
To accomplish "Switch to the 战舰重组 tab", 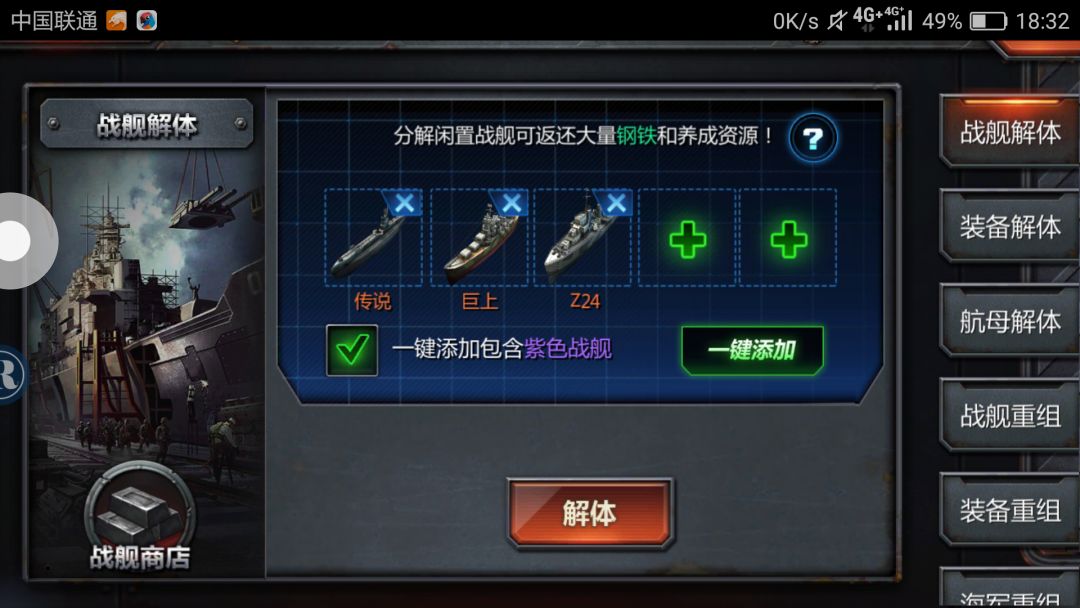I will [x=1010, y=416].
